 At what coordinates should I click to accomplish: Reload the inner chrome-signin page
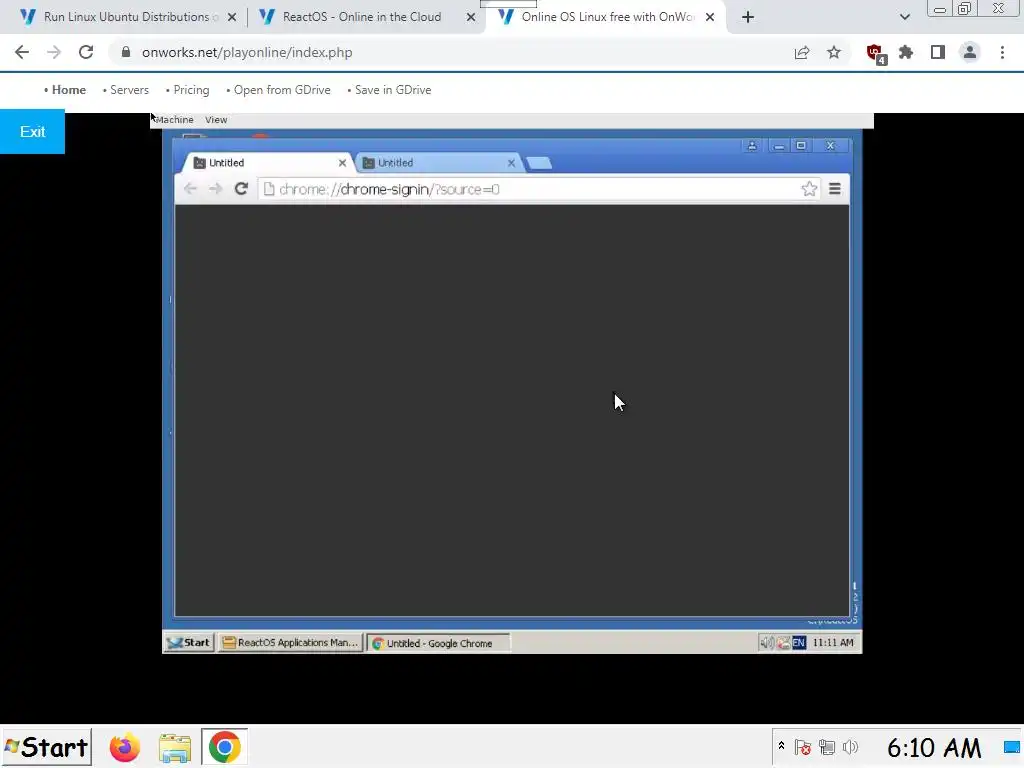click(x=241, y=189)
